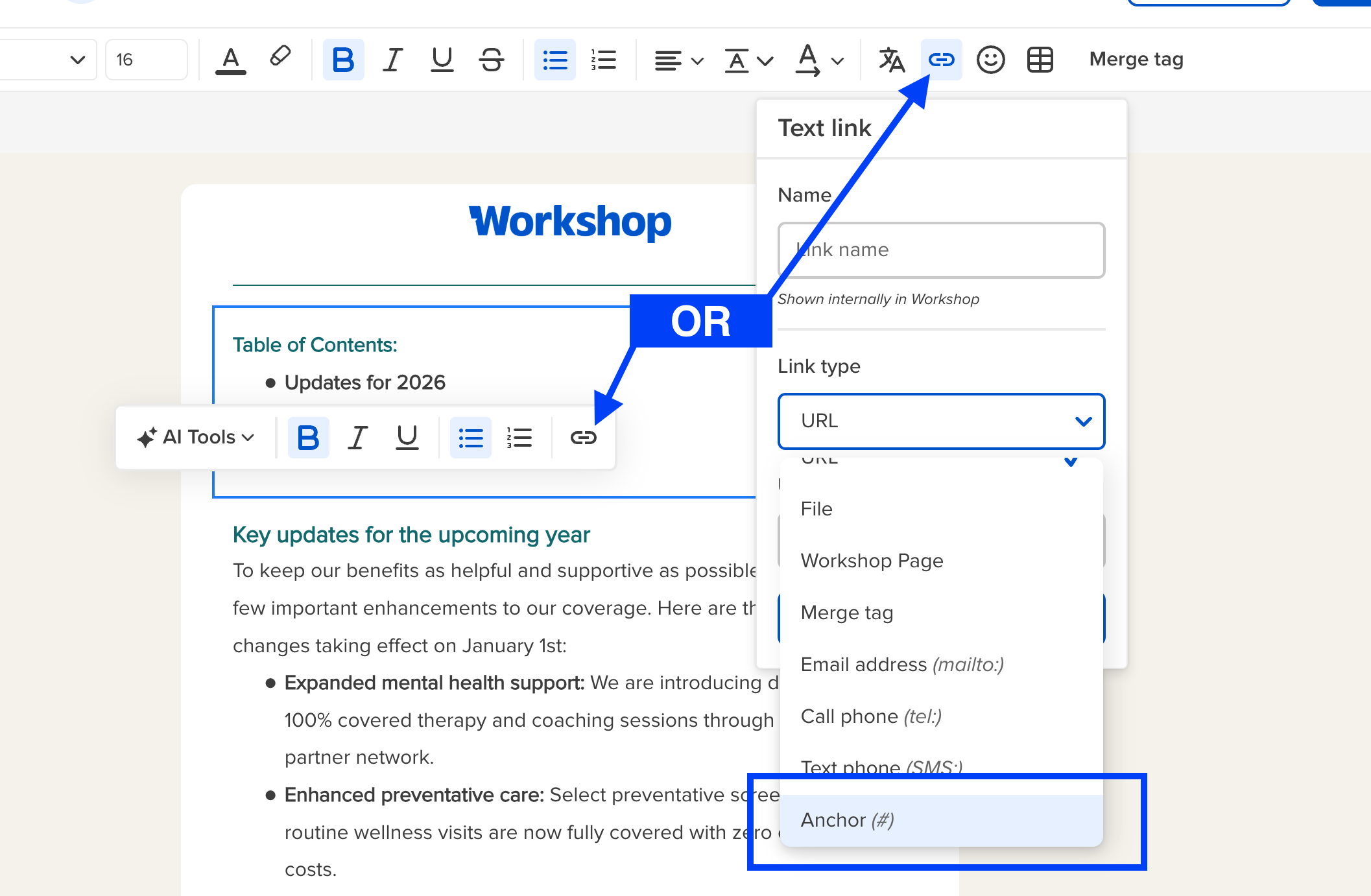Image resolution: width=1371 pixels, height=896 pixels.
Task: Select Email address (mailto:) option
Action: click(x=941, y=665)
